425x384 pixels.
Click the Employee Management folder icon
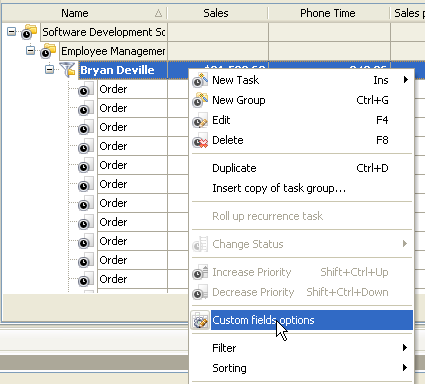pos(48,51)
